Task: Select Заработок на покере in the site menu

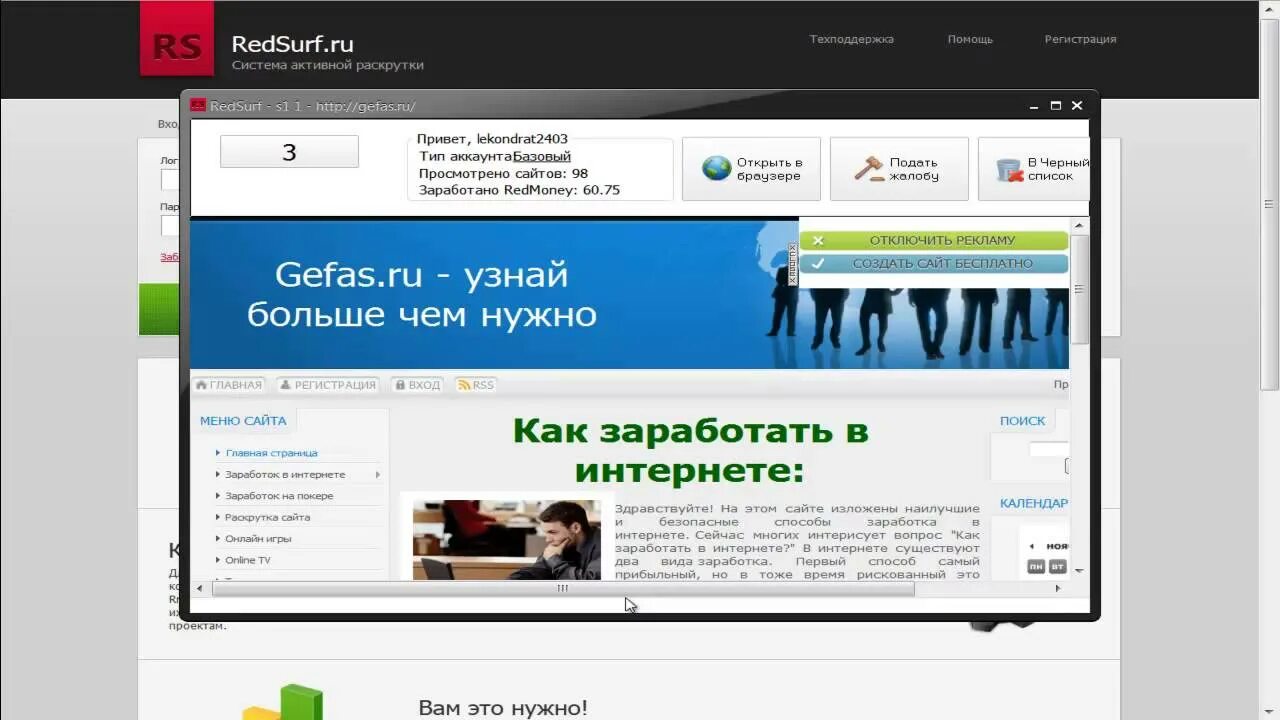Action: point(279,496)
